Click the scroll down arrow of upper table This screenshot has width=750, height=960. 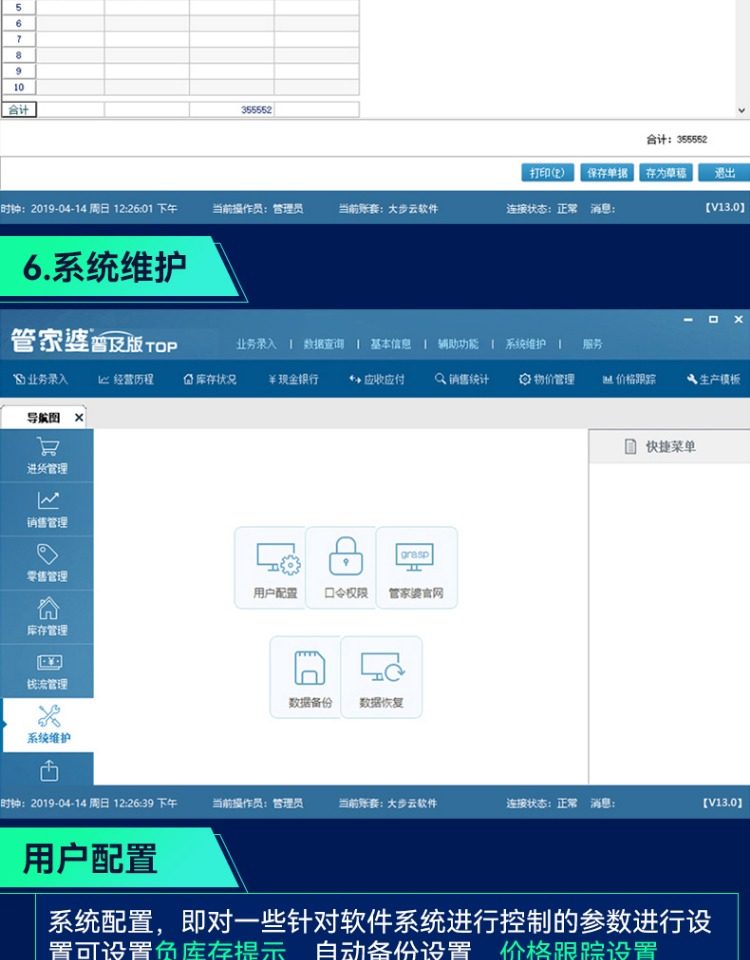(741, 111)
